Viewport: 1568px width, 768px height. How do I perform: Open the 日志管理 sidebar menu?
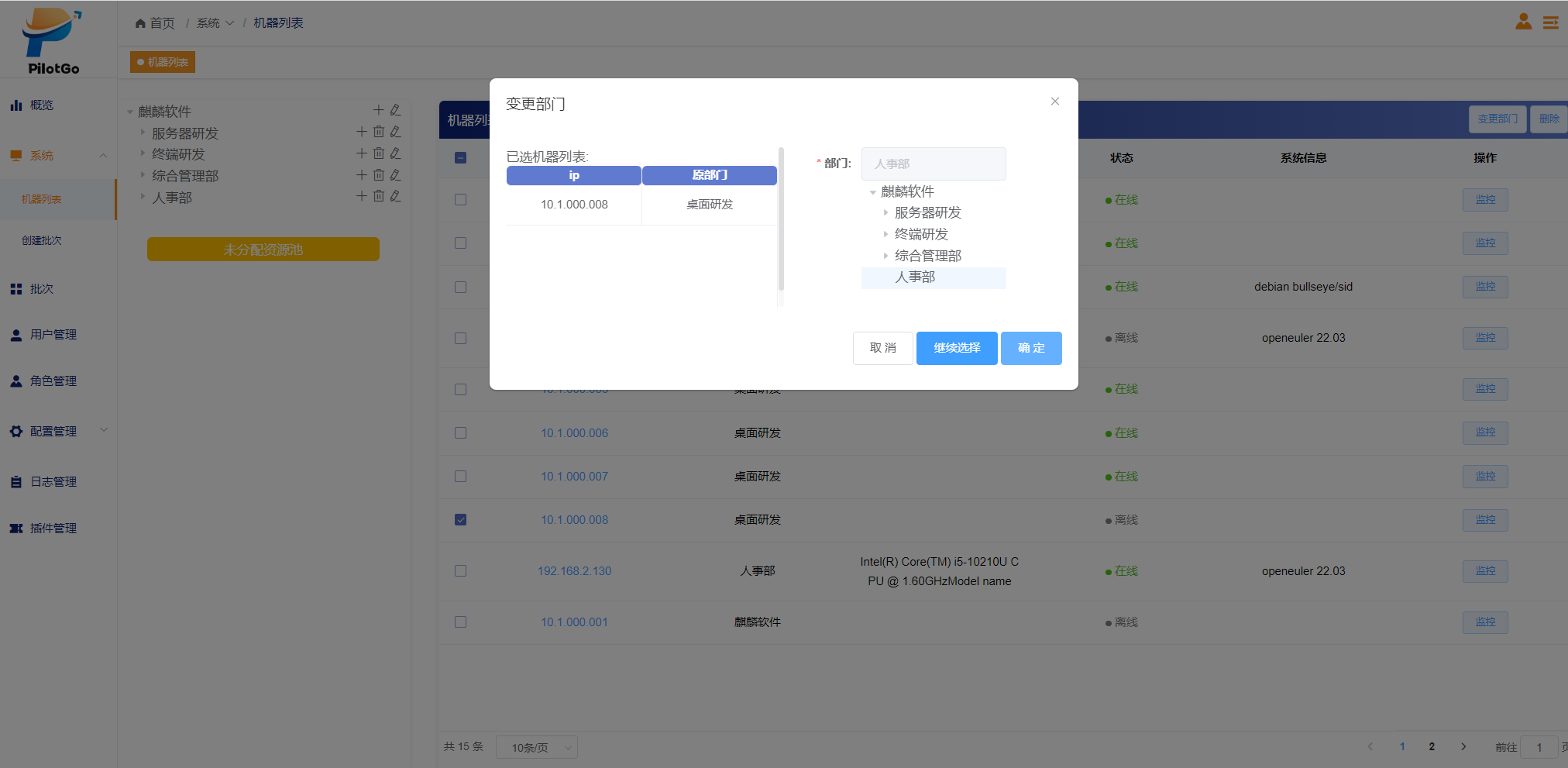[53, 482]
